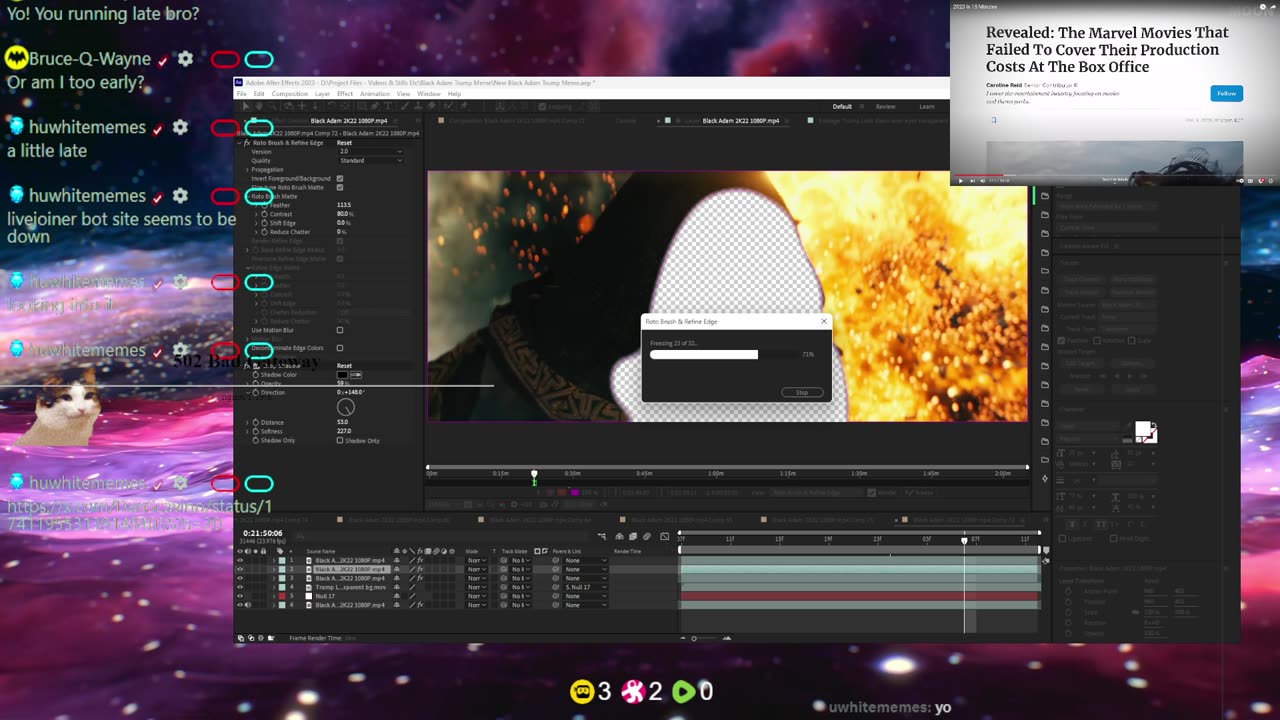Open the Graph Editor in timeline

[x=664, y=536]
